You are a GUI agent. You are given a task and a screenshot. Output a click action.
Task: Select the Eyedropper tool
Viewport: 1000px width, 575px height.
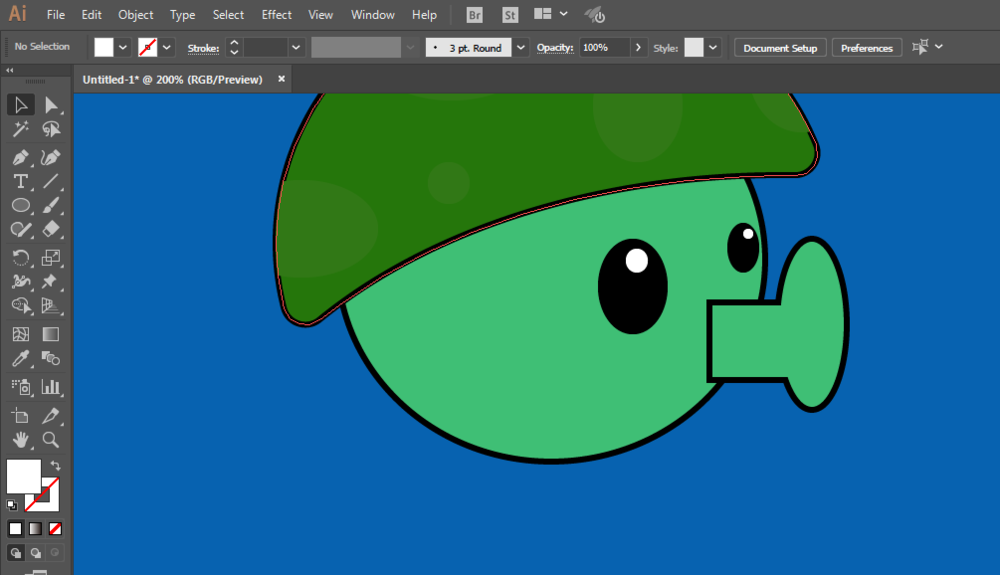20,359
